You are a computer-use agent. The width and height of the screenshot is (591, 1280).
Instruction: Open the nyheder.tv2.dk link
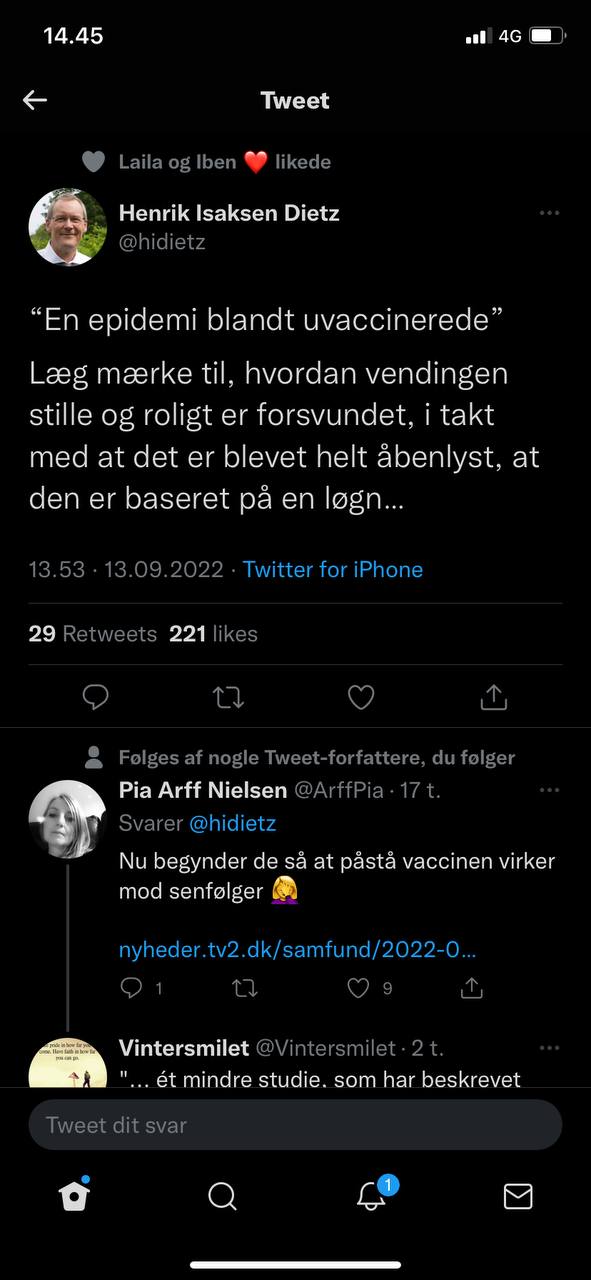point(297,950)
